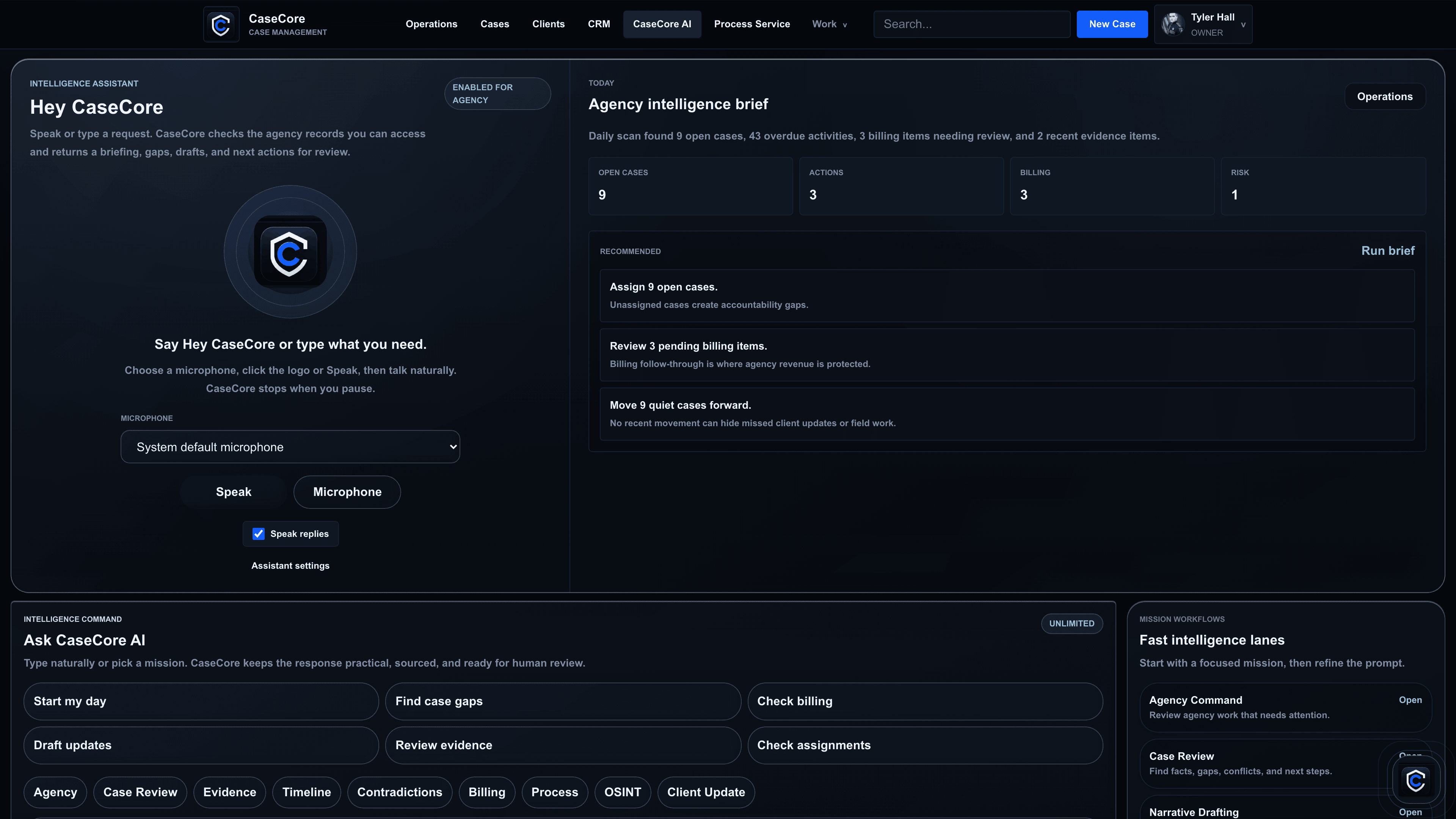Open the System default microphone dropdown
The width and height of the screenshot is (1456, 819).
click(290, 447)
